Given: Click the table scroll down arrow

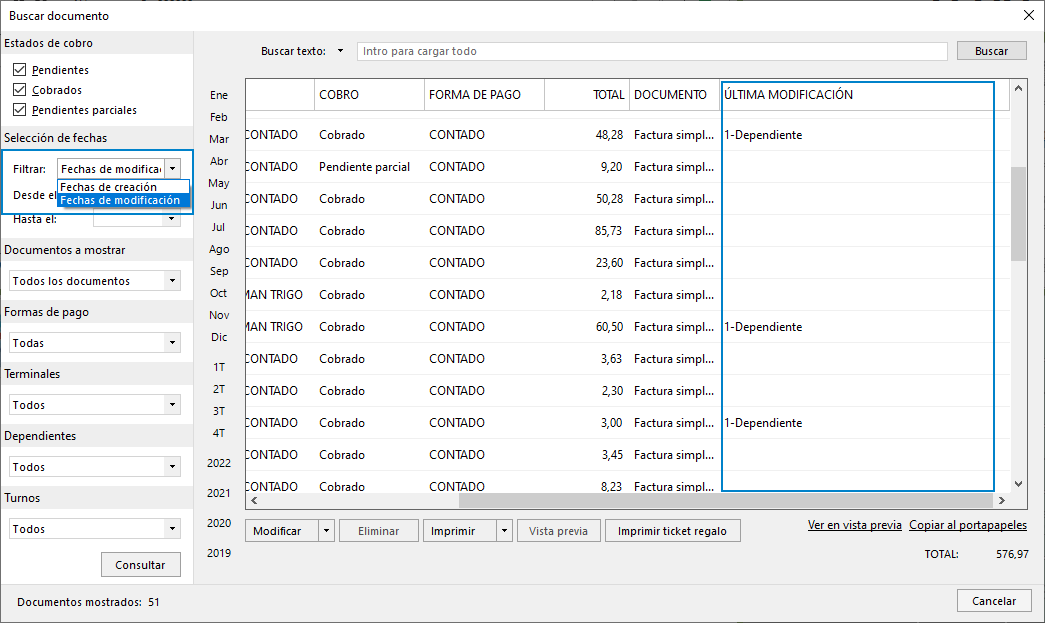Looking at the screenshot, I should point(1018,484).
